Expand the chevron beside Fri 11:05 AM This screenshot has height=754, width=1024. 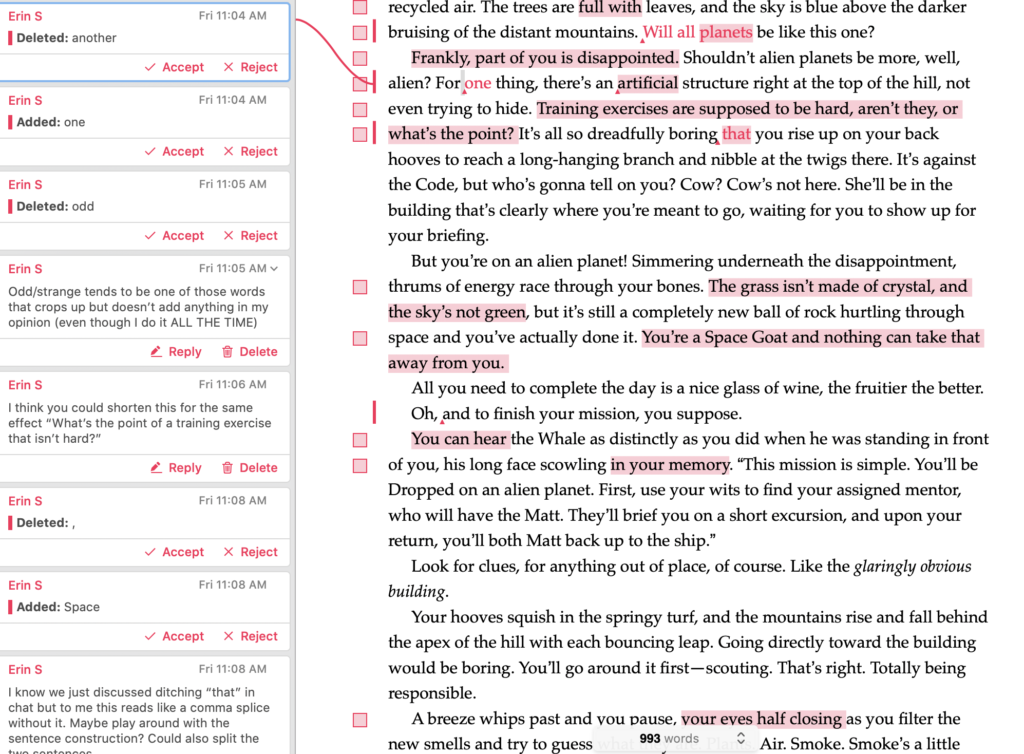point(274,269)
